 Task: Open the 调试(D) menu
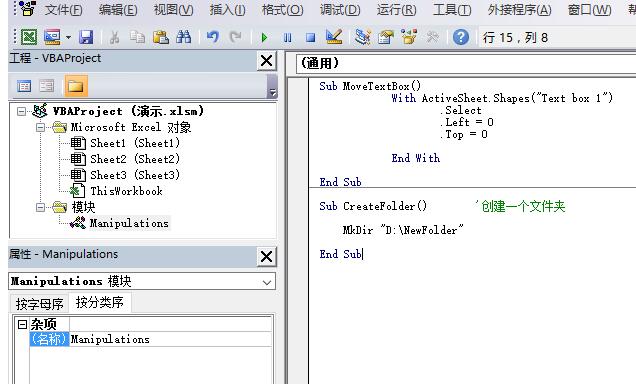[x=340, y=9]
